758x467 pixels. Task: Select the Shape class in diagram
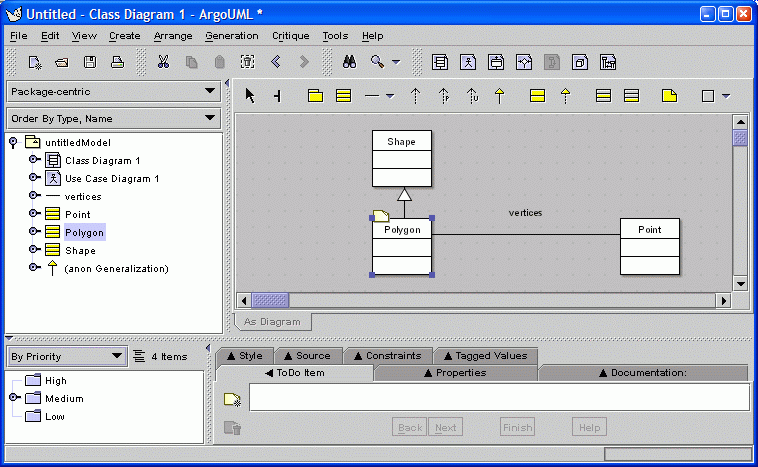tap(402, 159)
